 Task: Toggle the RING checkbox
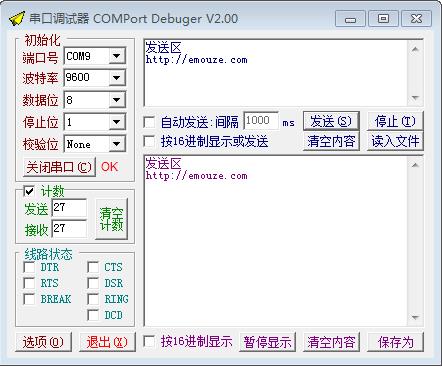point(93,299)
